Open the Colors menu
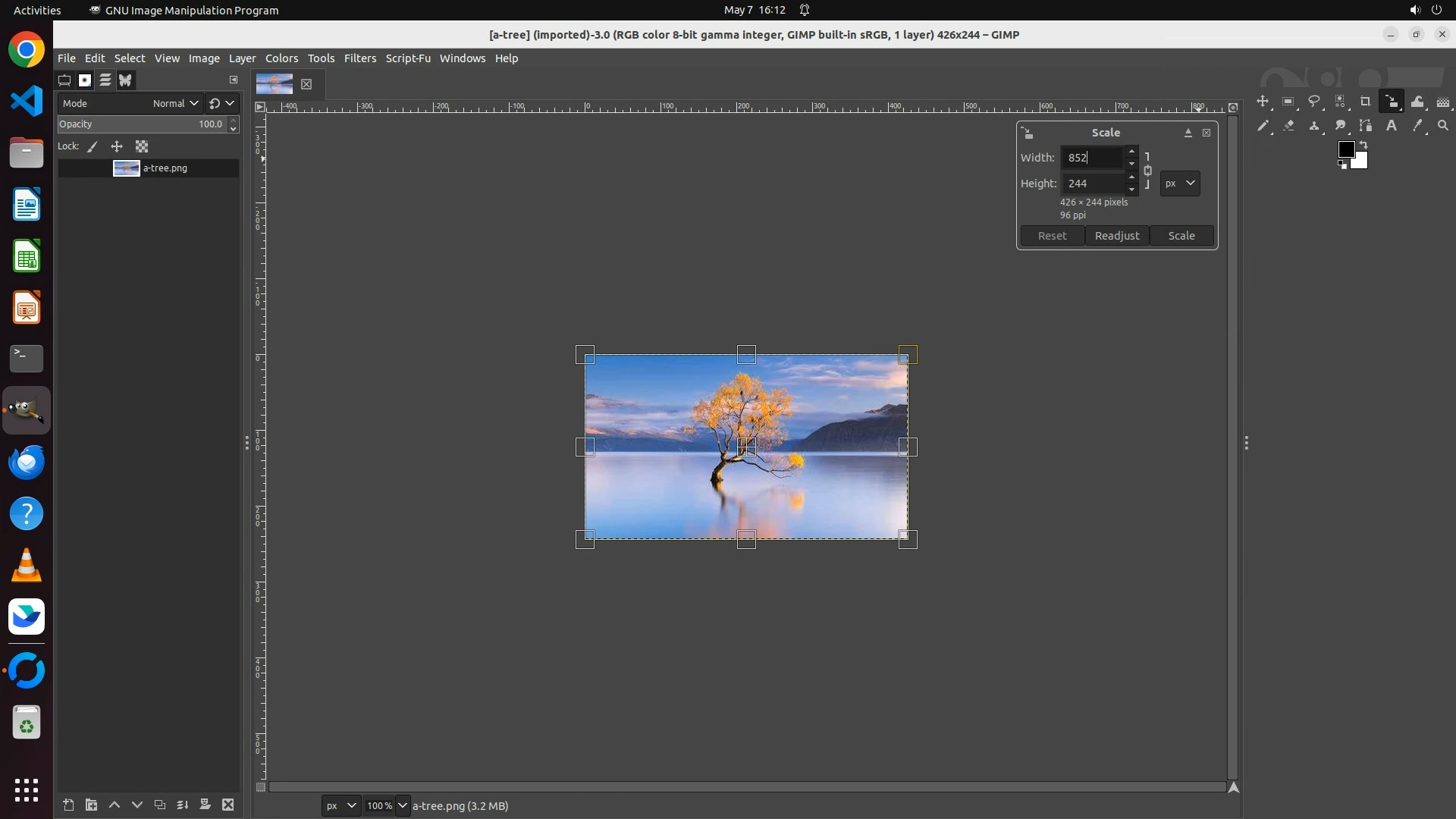This screenshot has height=819, width=1456. click(x=281, y=58)
